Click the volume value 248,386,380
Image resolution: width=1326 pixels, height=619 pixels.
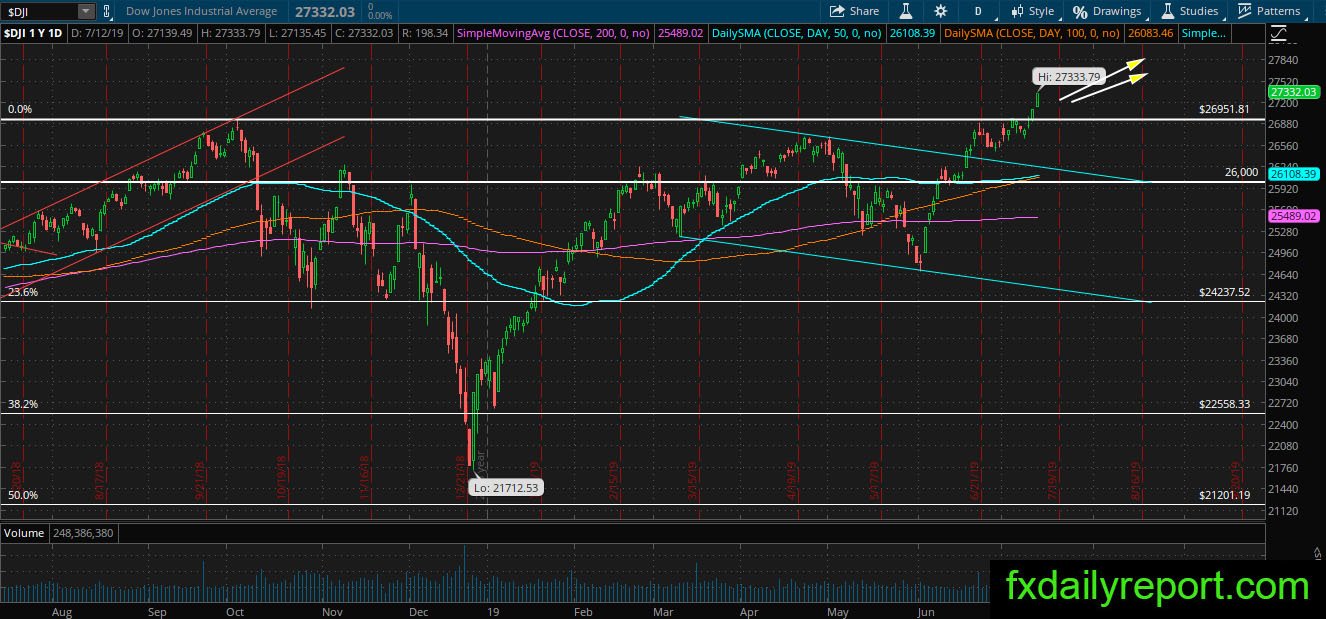pyautogui.click(x=81, y=533)
